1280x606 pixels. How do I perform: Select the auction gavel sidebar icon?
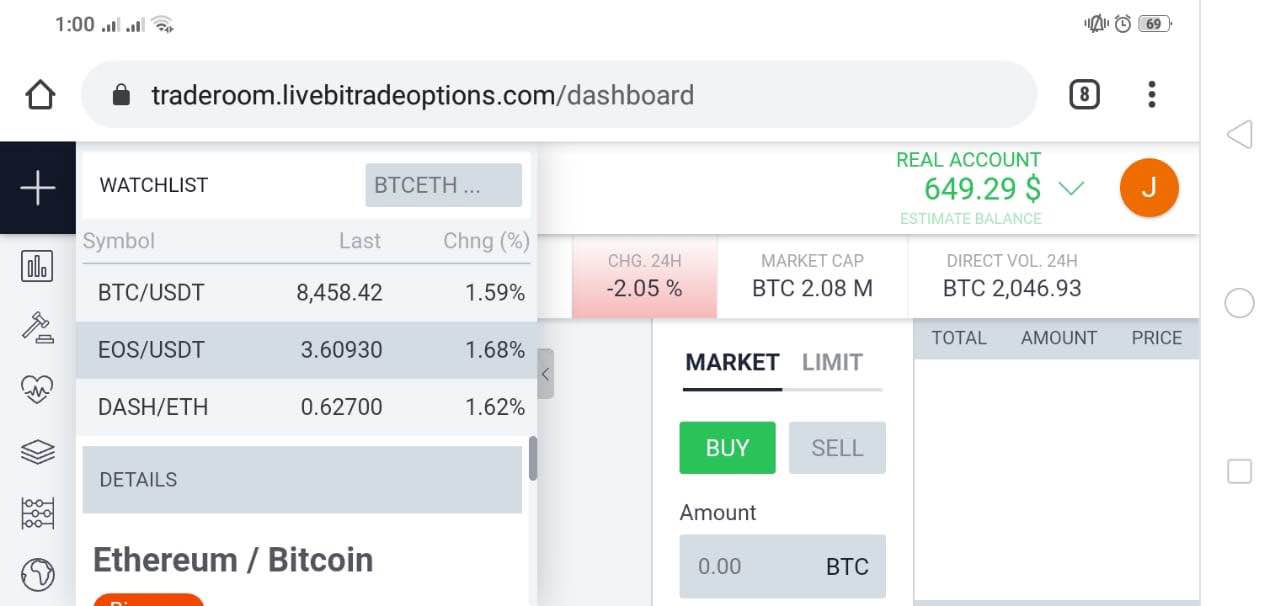(38, 327)
